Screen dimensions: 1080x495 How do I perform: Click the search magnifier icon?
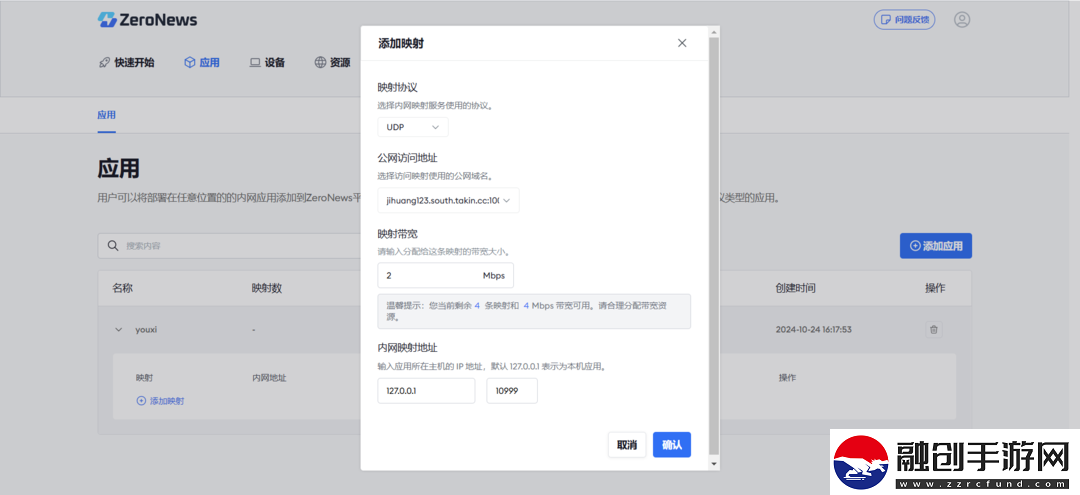[x=113, y=246]
